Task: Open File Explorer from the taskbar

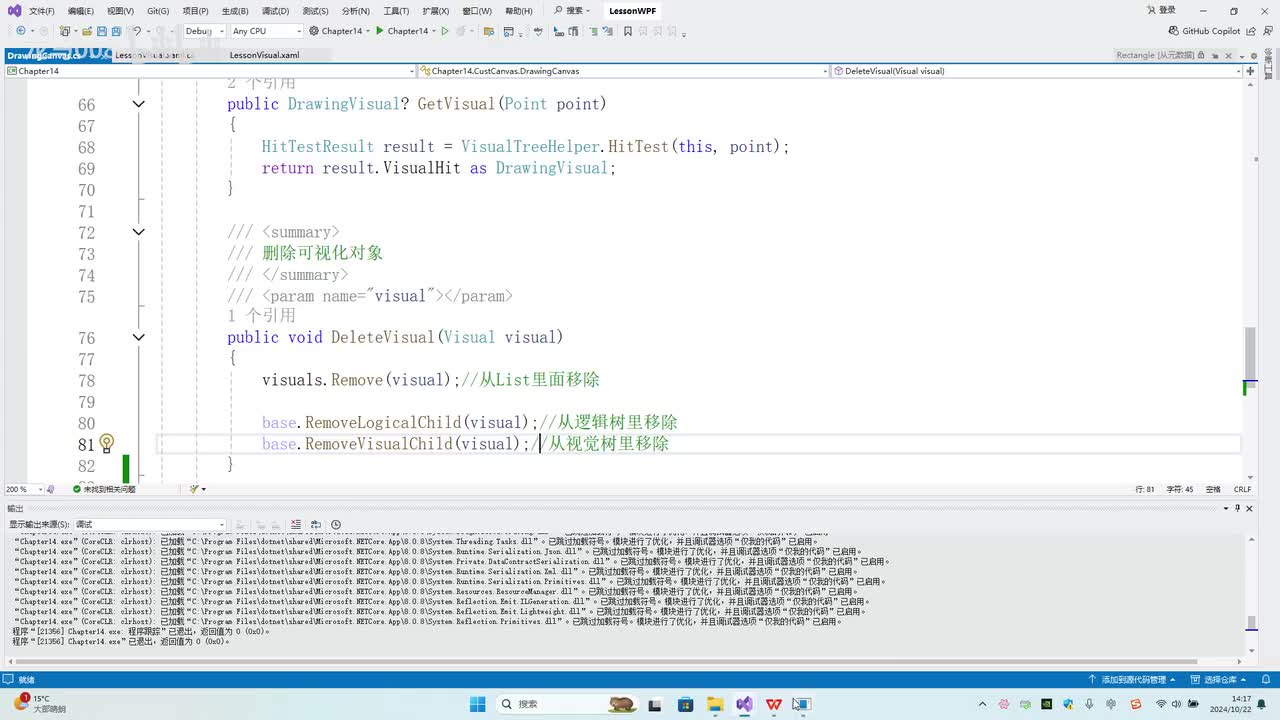Action: point(715,704)
